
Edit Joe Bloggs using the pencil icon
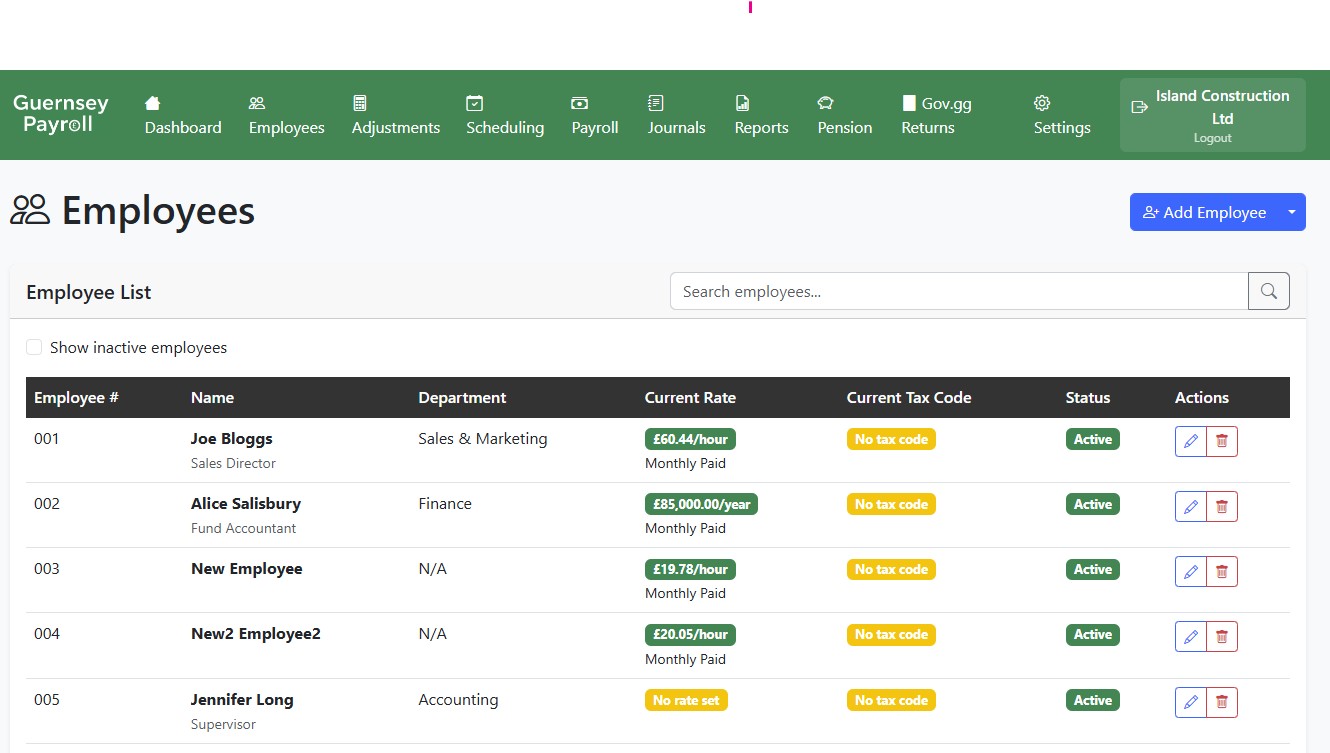point(1190,440)
